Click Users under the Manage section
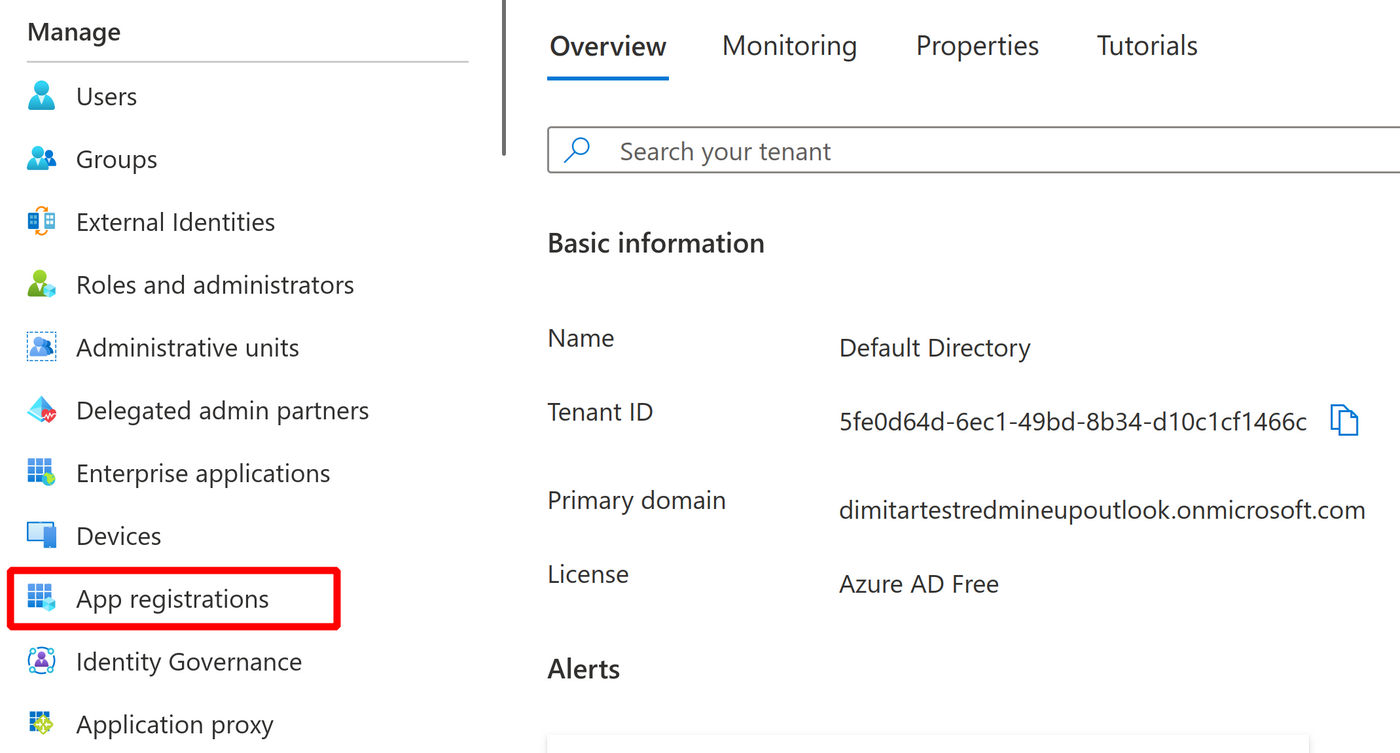This screenshot has height=753, width=1400. [x=106, y=96]
